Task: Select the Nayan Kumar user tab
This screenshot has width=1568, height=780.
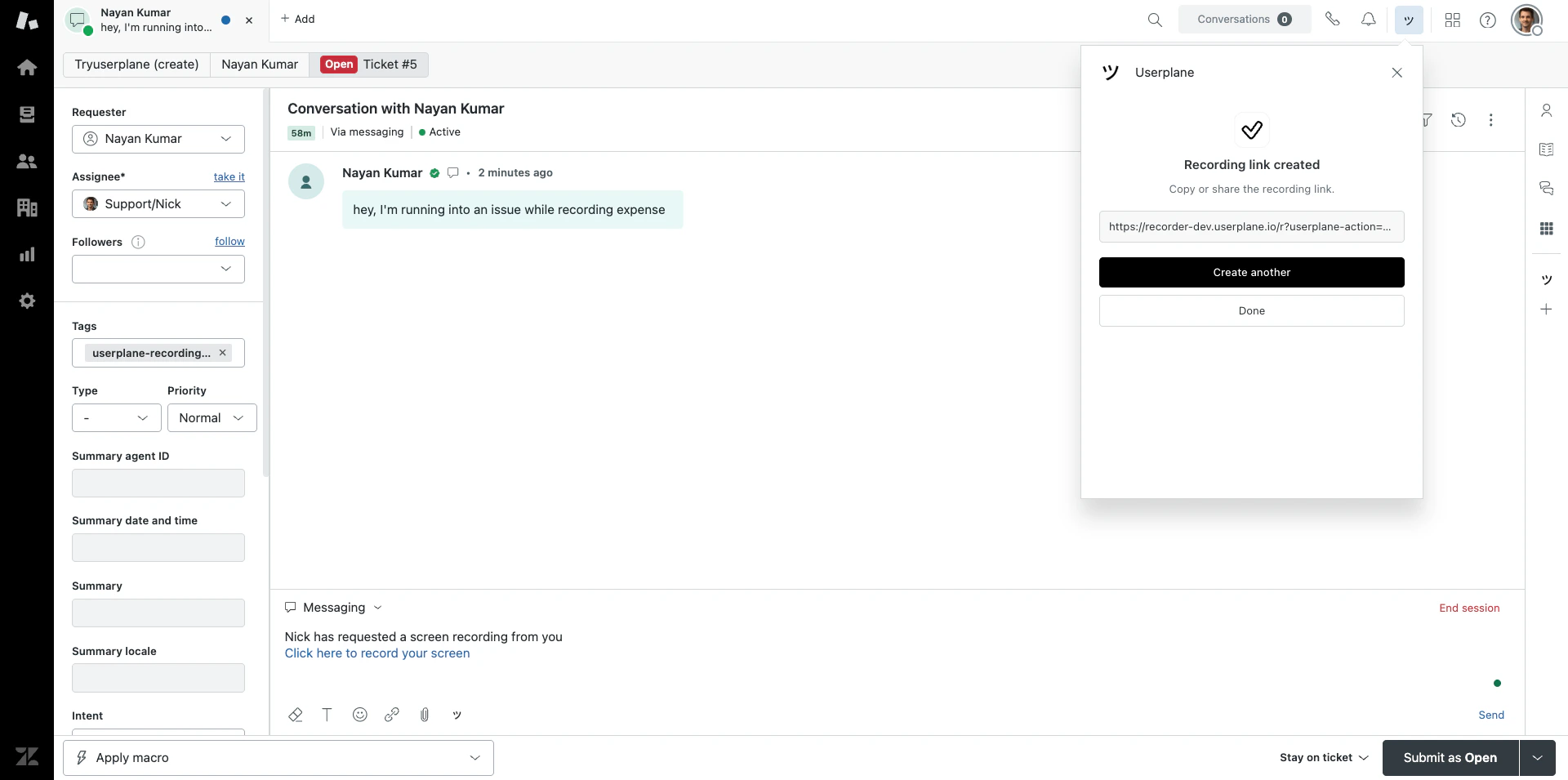Action: 260,65
